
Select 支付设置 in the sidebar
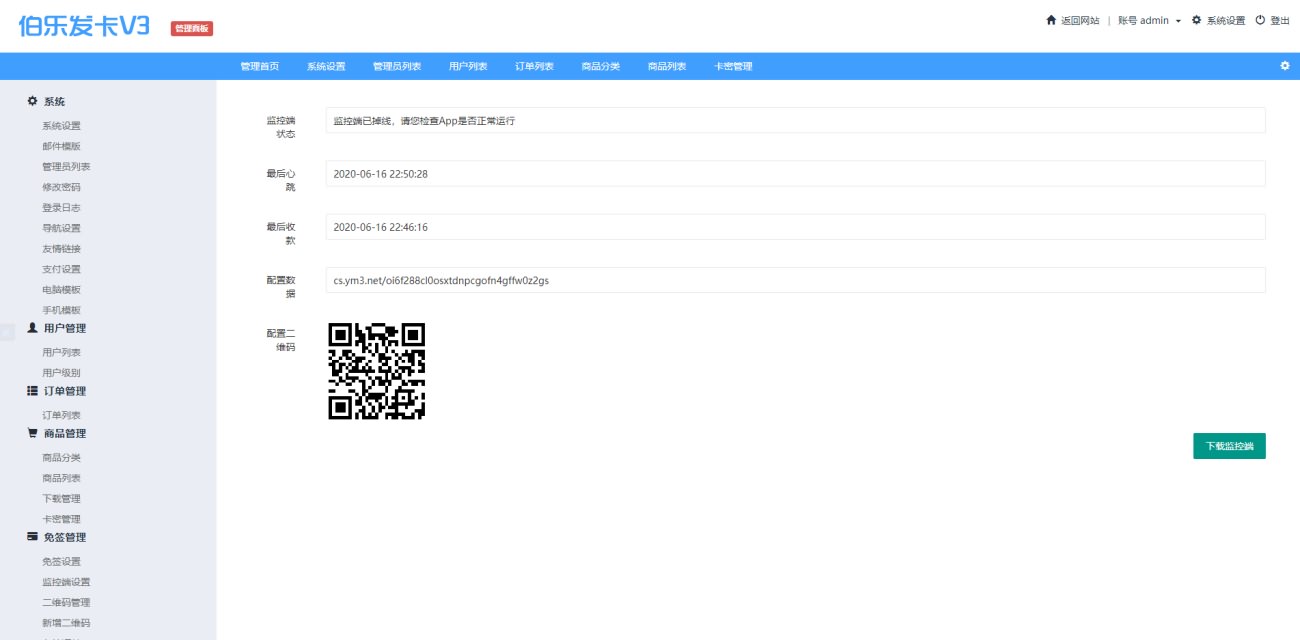pos(61,269)
